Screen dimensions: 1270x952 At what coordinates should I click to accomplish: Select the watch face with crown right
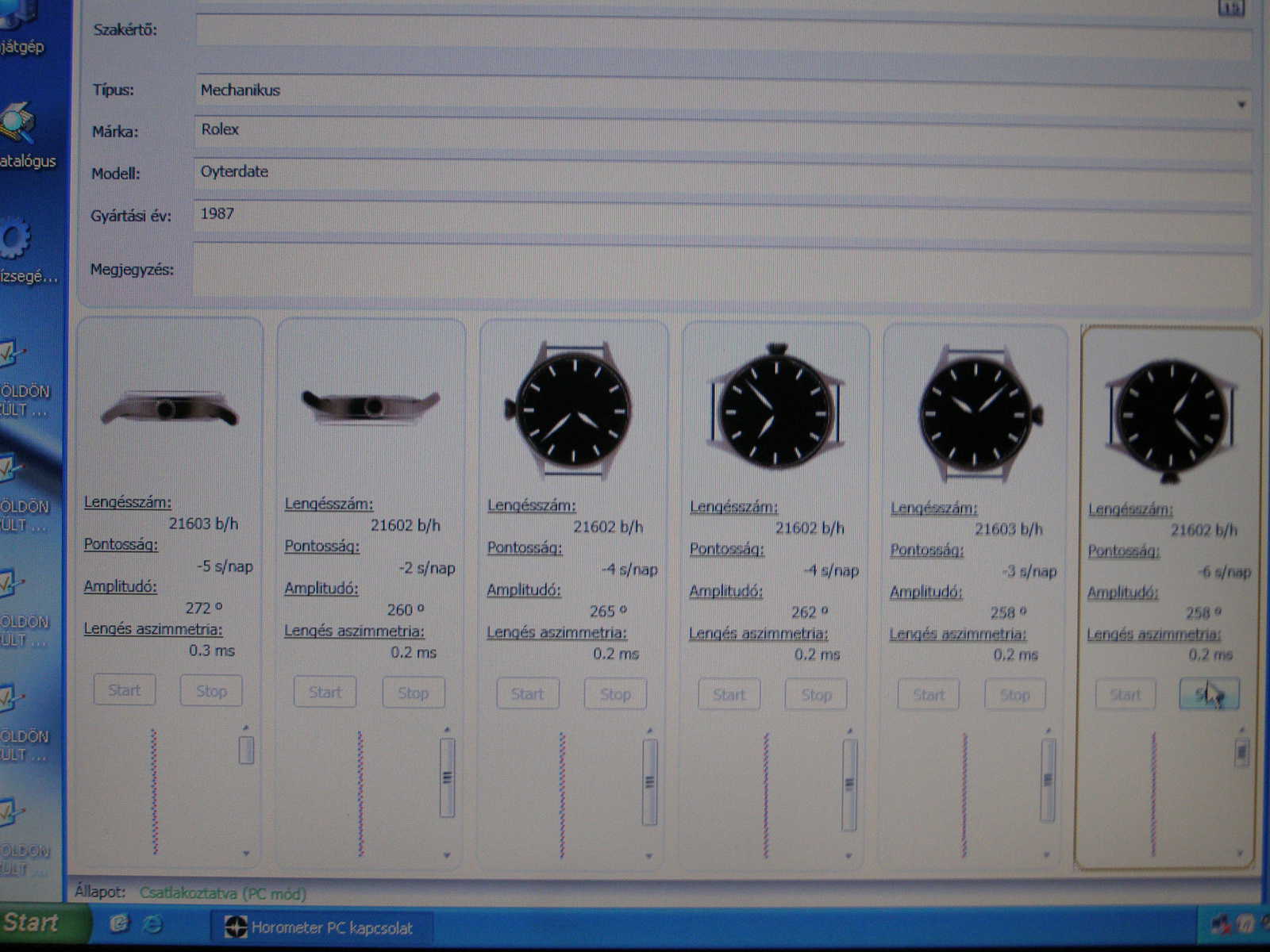[979, 413]
